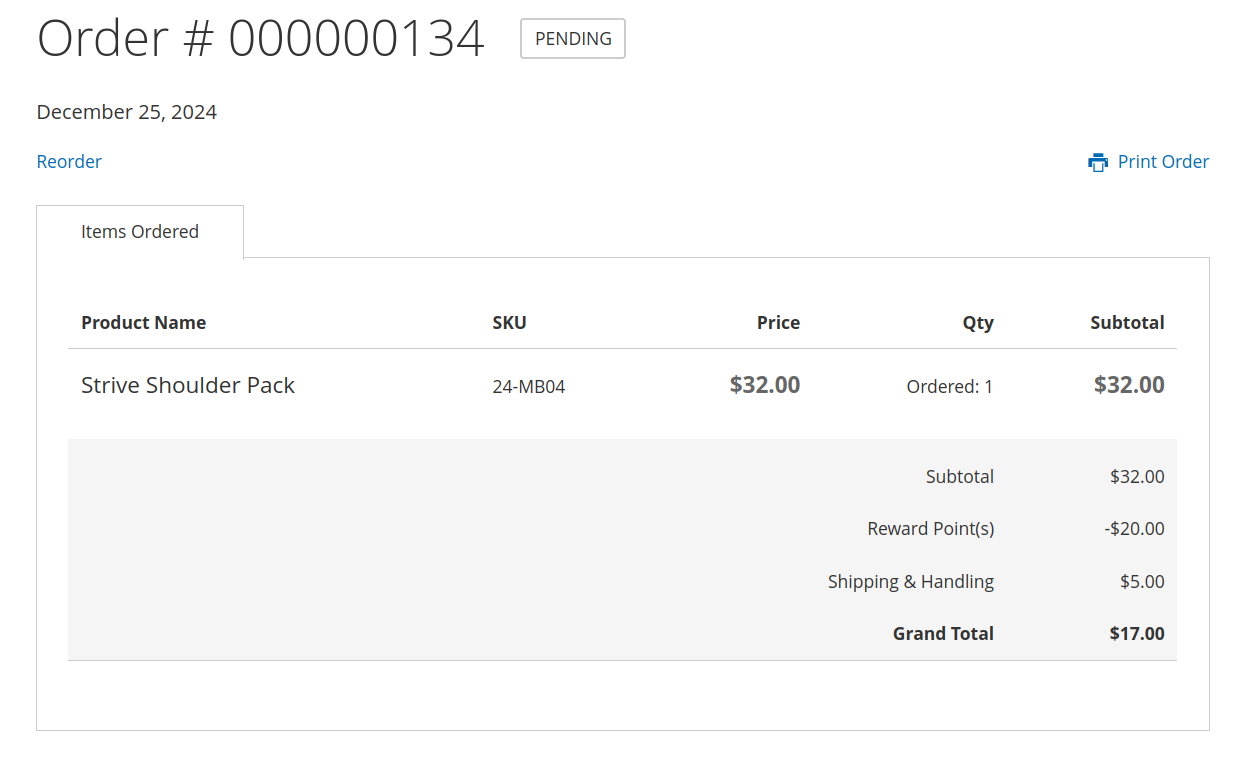Viewport: 1248px width, 757px height.
Task: Click the SKU value 24-MB04
Action: point(528,386)
